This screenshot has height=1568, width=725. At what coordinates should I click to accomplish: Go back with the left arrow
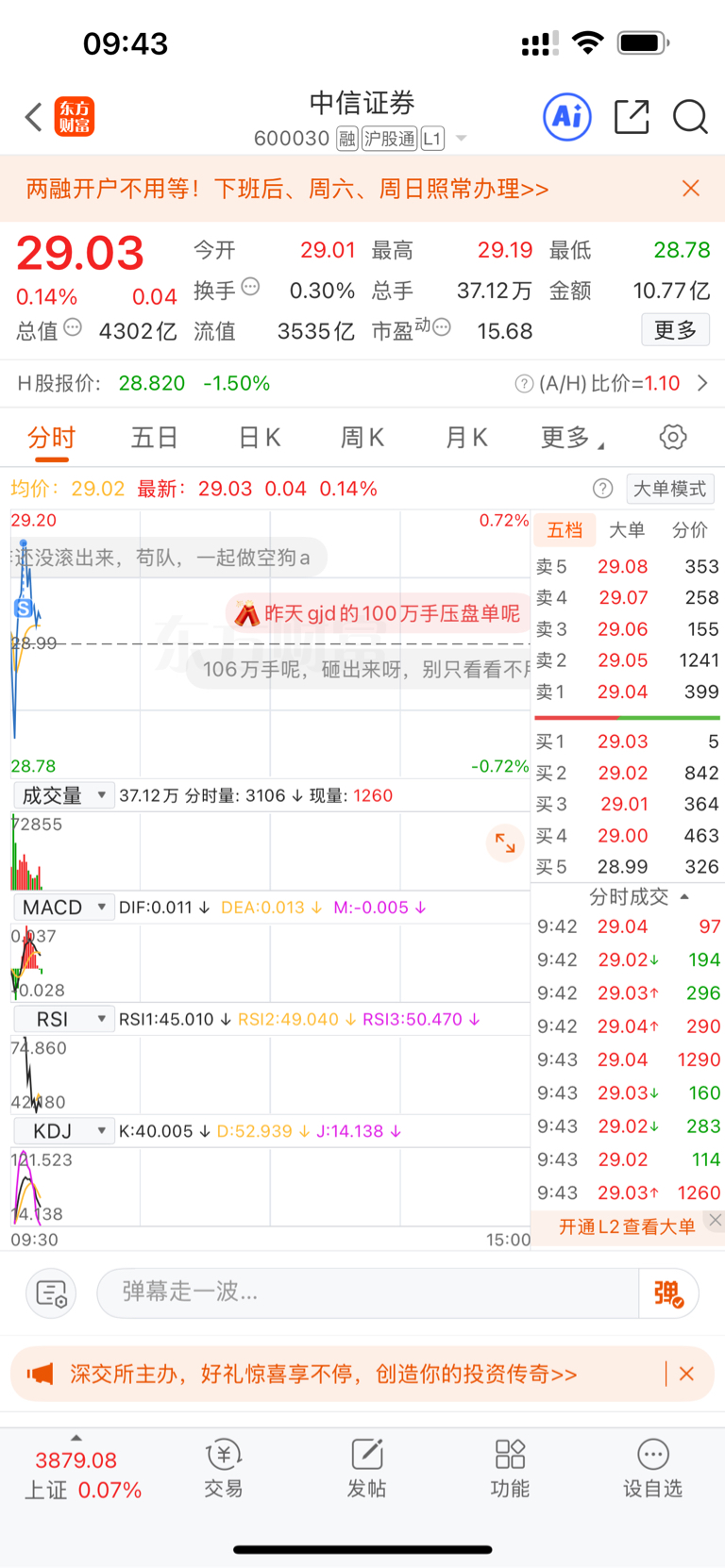click(x=34, y=117)
